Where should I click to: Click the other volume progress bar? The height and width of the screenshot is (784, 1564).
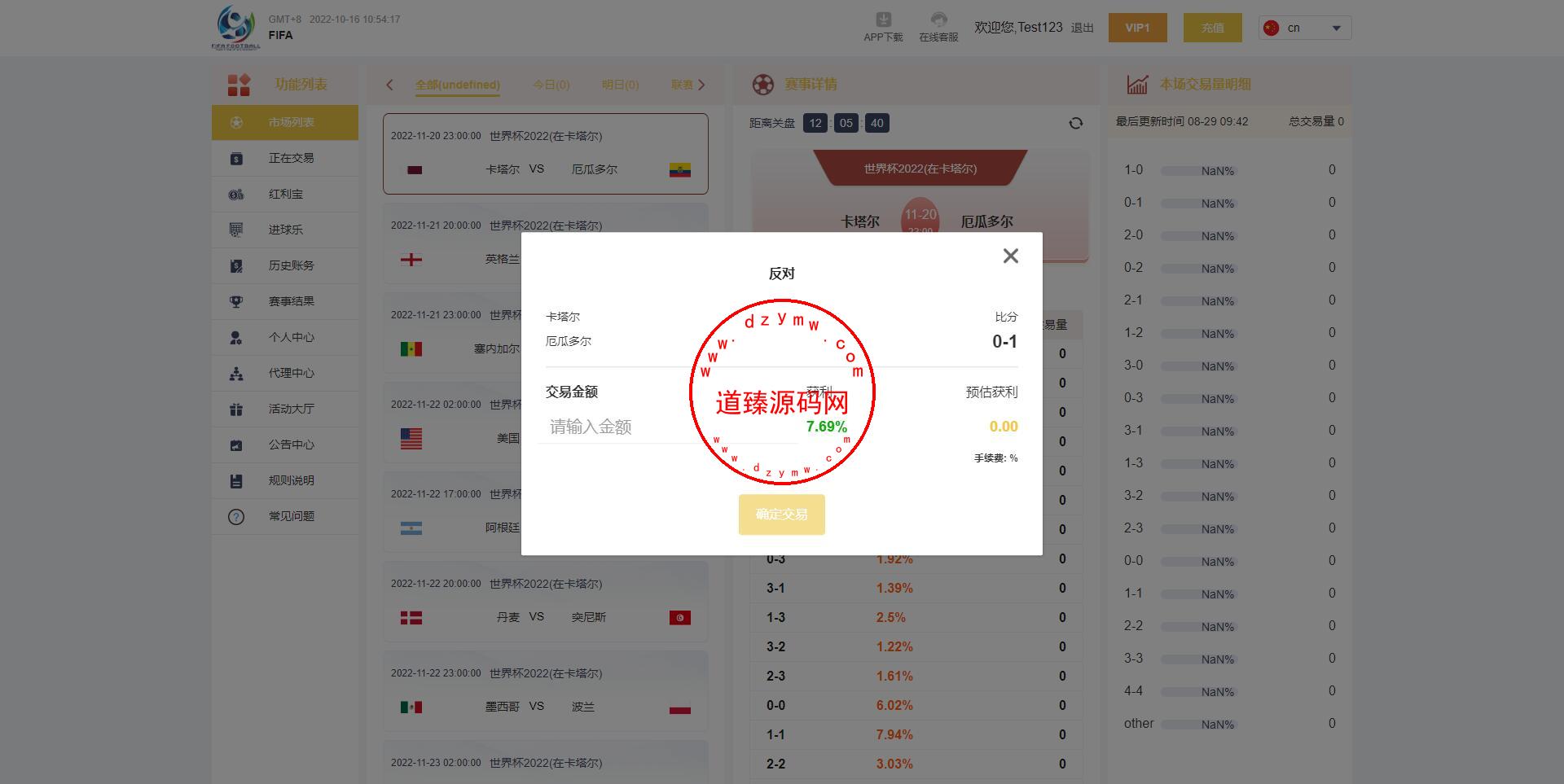point(1197,725)
